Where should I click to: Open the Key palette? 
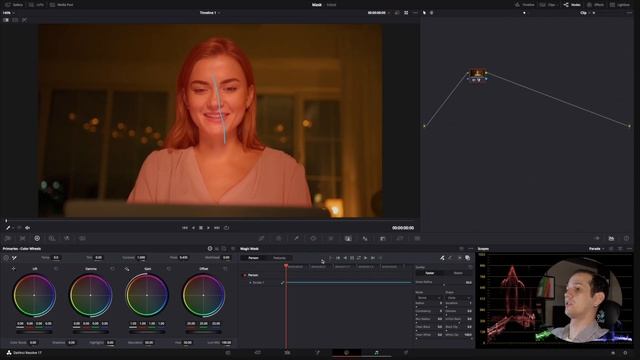(x=382, y=238)
